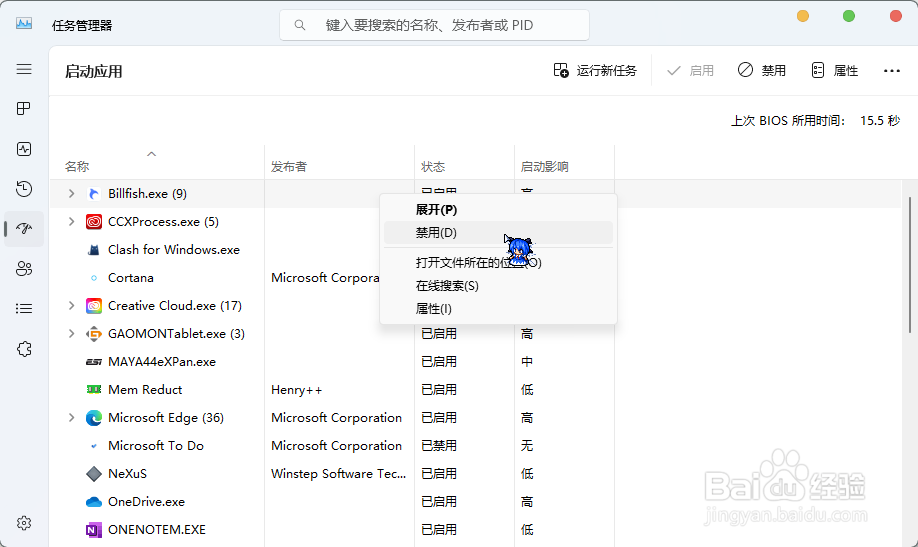The width and height of the screenshot is (918, 547).
Task: Click the vertical scrollbar of the list
Action: 910,265
